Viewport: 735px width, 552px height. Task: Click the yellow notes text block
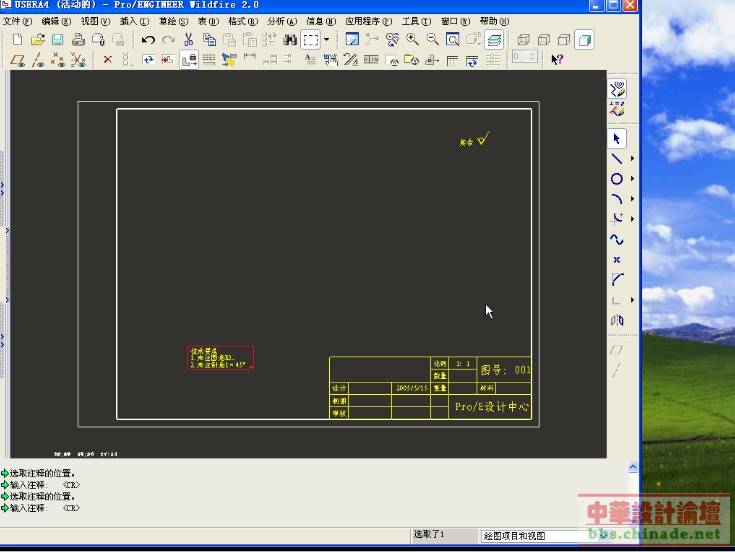220,358
